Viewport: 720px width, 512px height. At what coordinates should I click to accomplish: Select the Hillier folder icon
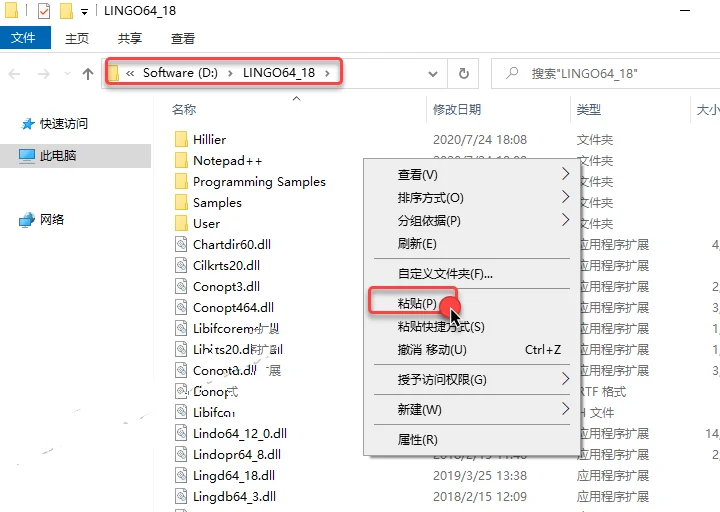click(181, 139)
